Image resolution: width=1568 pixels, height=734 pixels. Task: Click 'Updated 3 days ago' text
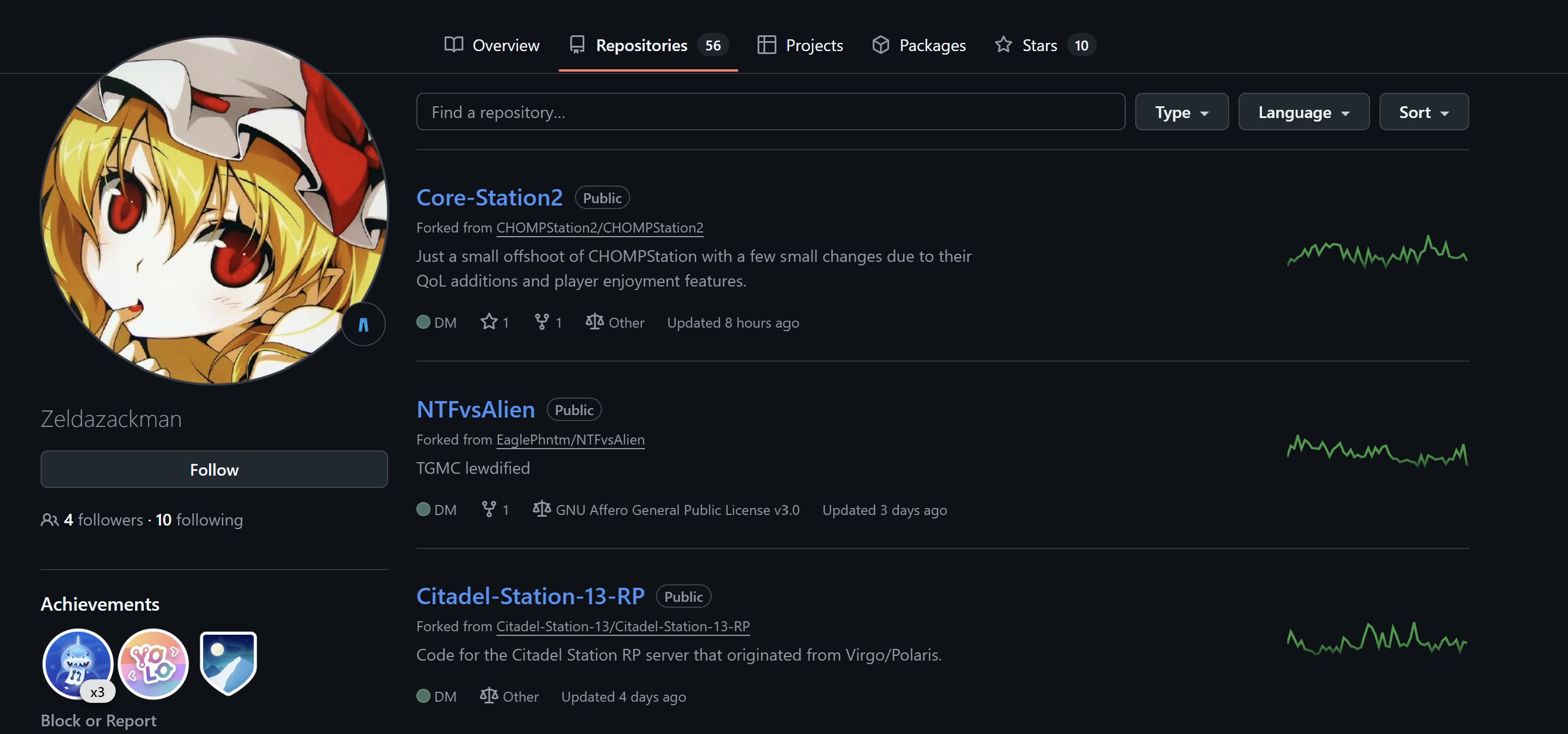pyautogui.click(x=884, y=510)
